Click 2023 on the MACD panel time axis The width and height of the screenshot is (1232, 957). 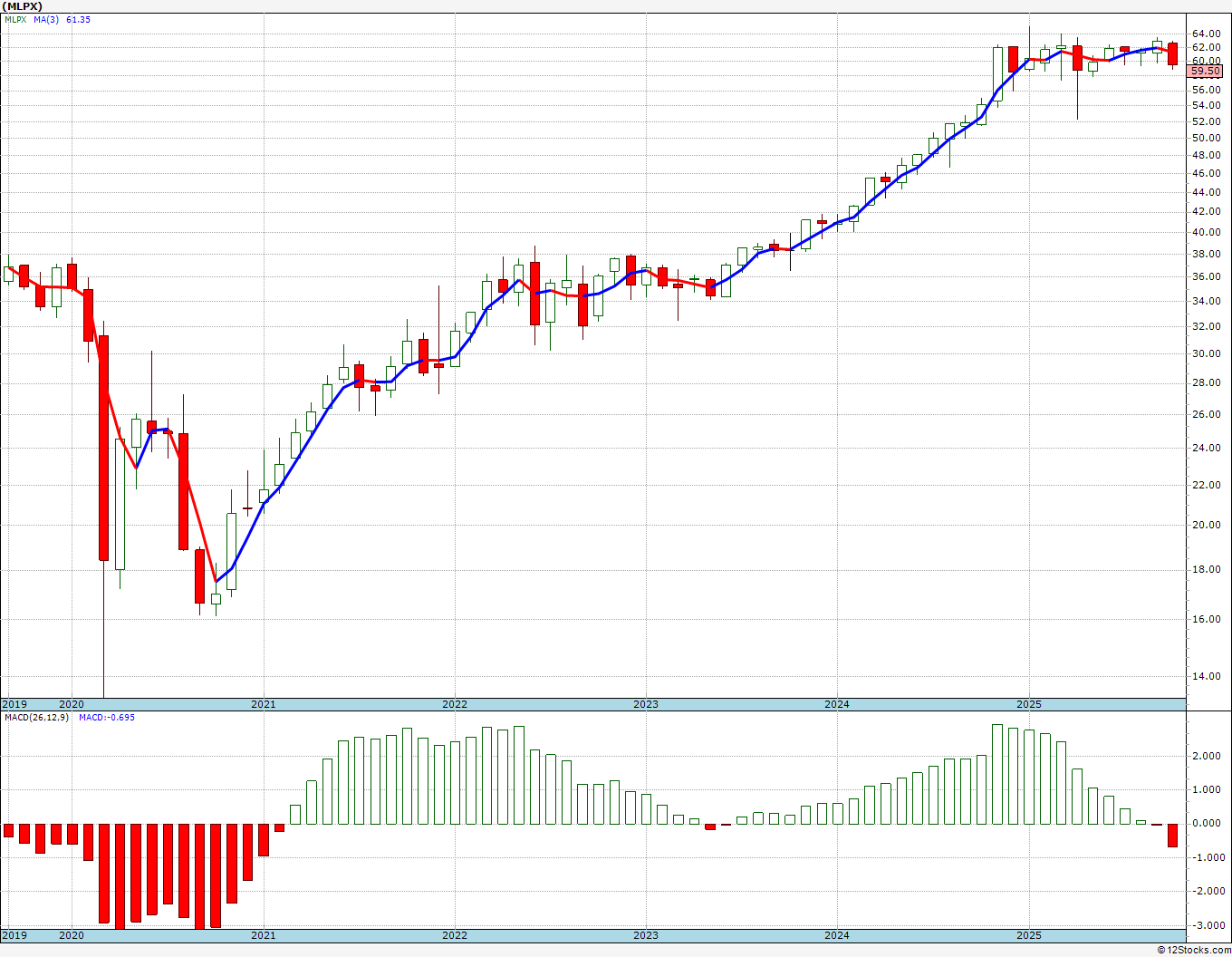tap(645, 935)
